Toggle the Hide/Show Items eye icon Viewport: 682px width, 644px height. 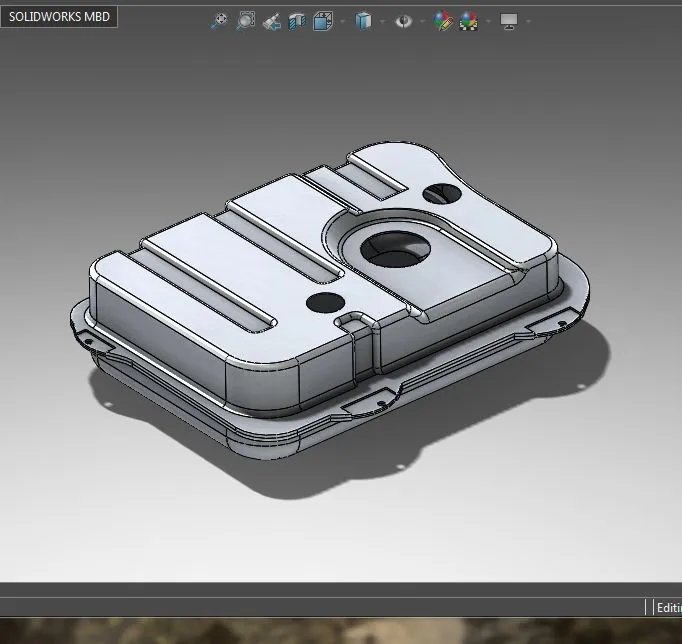[403, 21]
